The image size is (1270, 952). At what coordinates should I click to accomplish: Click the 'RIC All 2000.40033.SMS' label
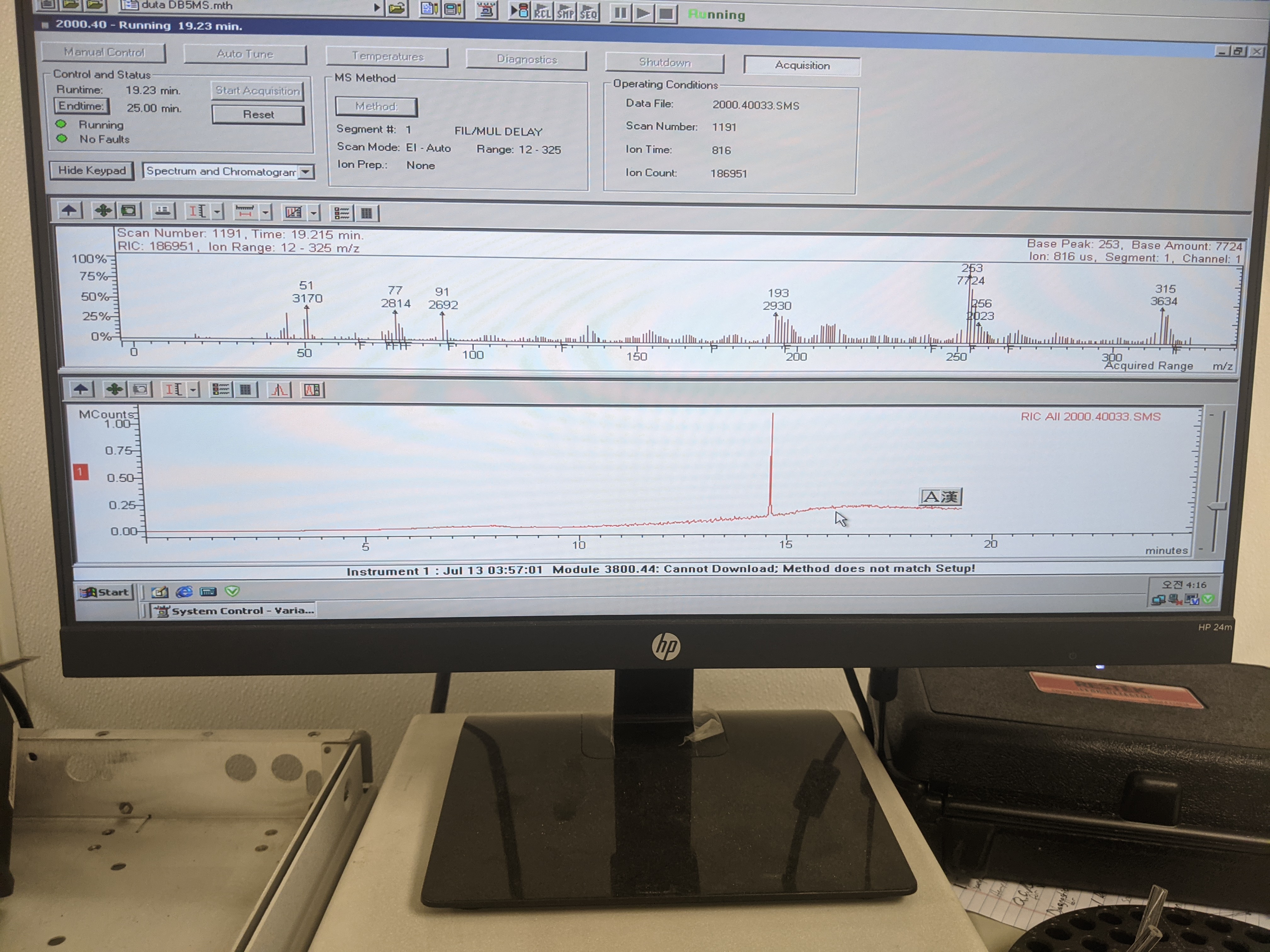pos(1090,416)
